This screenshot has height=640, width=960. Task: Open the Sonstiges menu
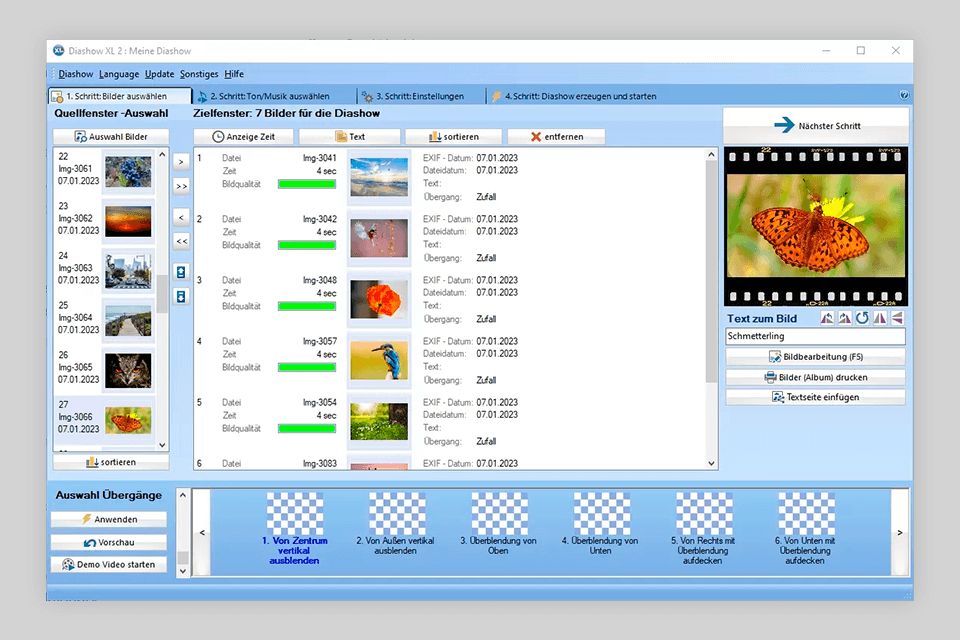tap(199, 74)
